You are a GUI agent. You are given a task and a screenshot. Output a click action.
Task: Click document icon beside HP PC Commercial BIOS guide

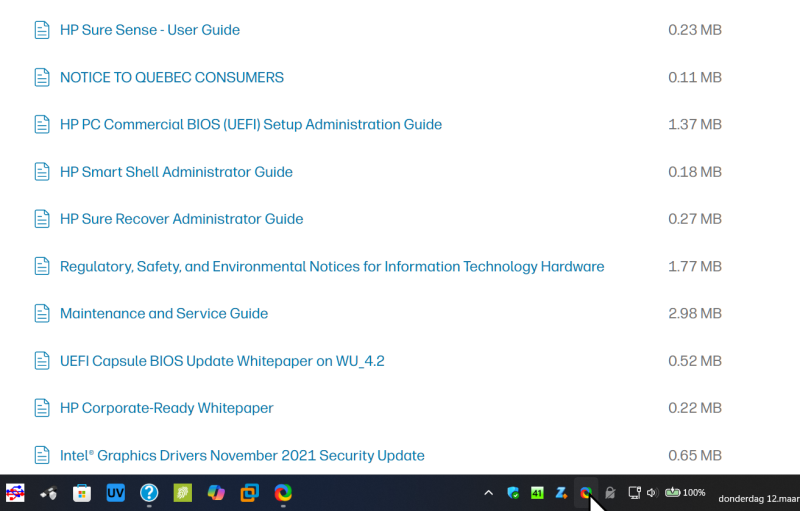tap(42, 124)
